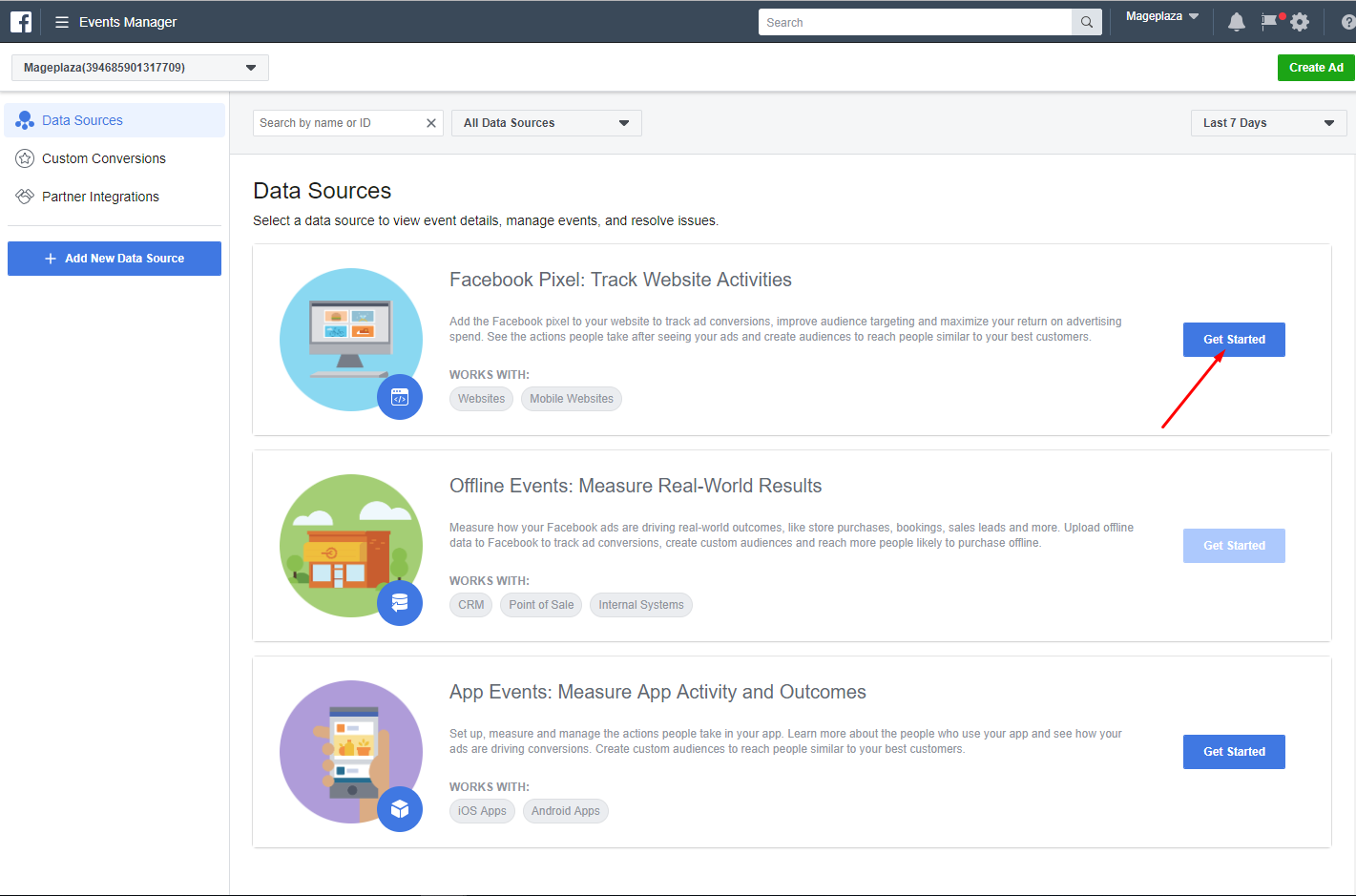This screenshot has width=1356, height=896.
Task: Open the settings gear icon
Action: (1300, 22)
